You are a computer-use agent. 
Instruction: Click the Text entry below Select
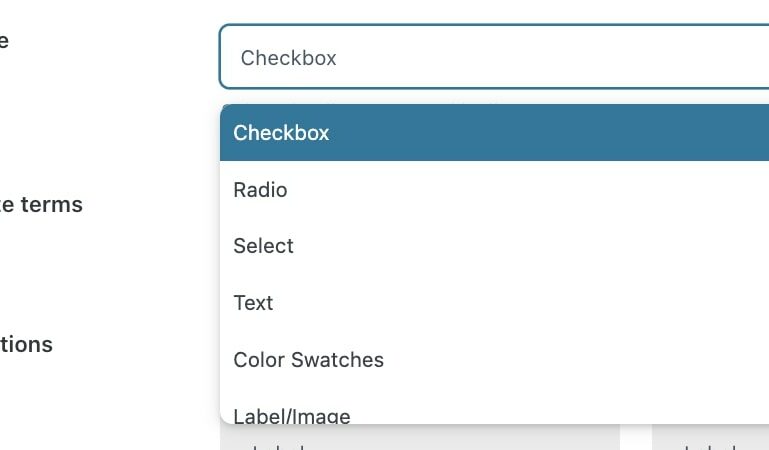pos(494,303)
